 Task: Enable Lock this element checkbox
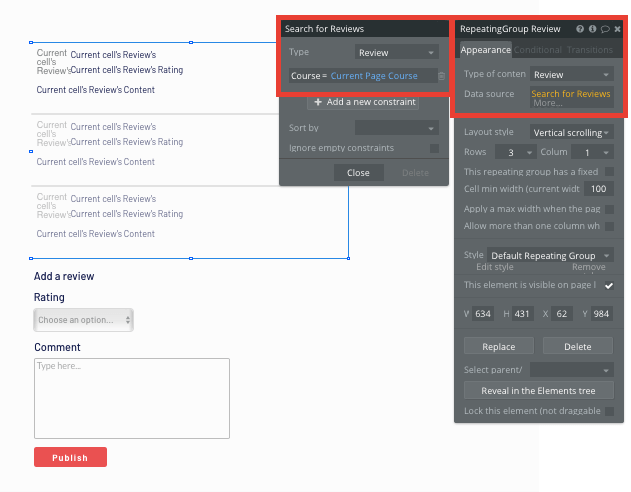(608, 411)
